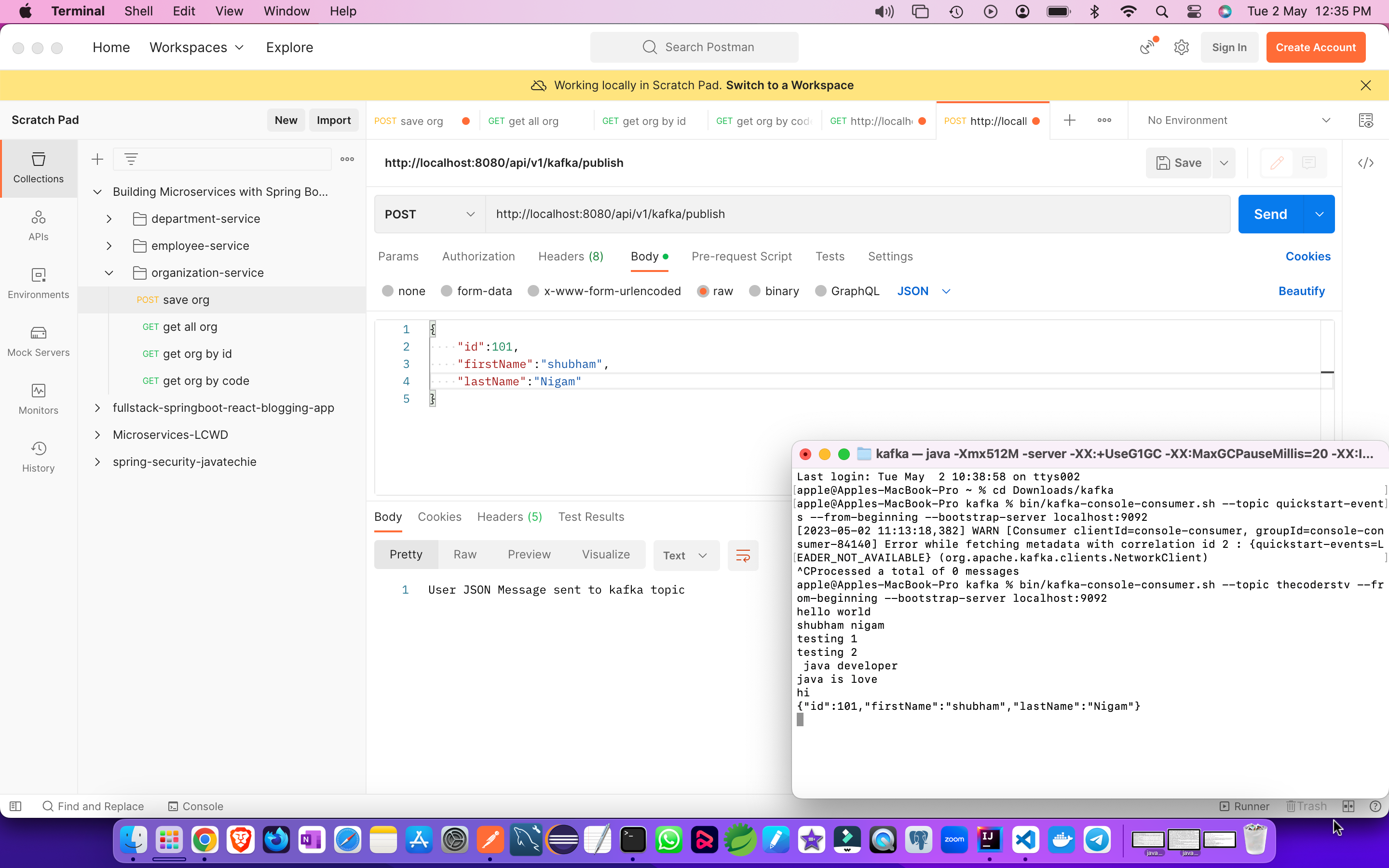Open the Collections panel in sidebar
Screen dimensions: 1389x868
pos(38,168)
